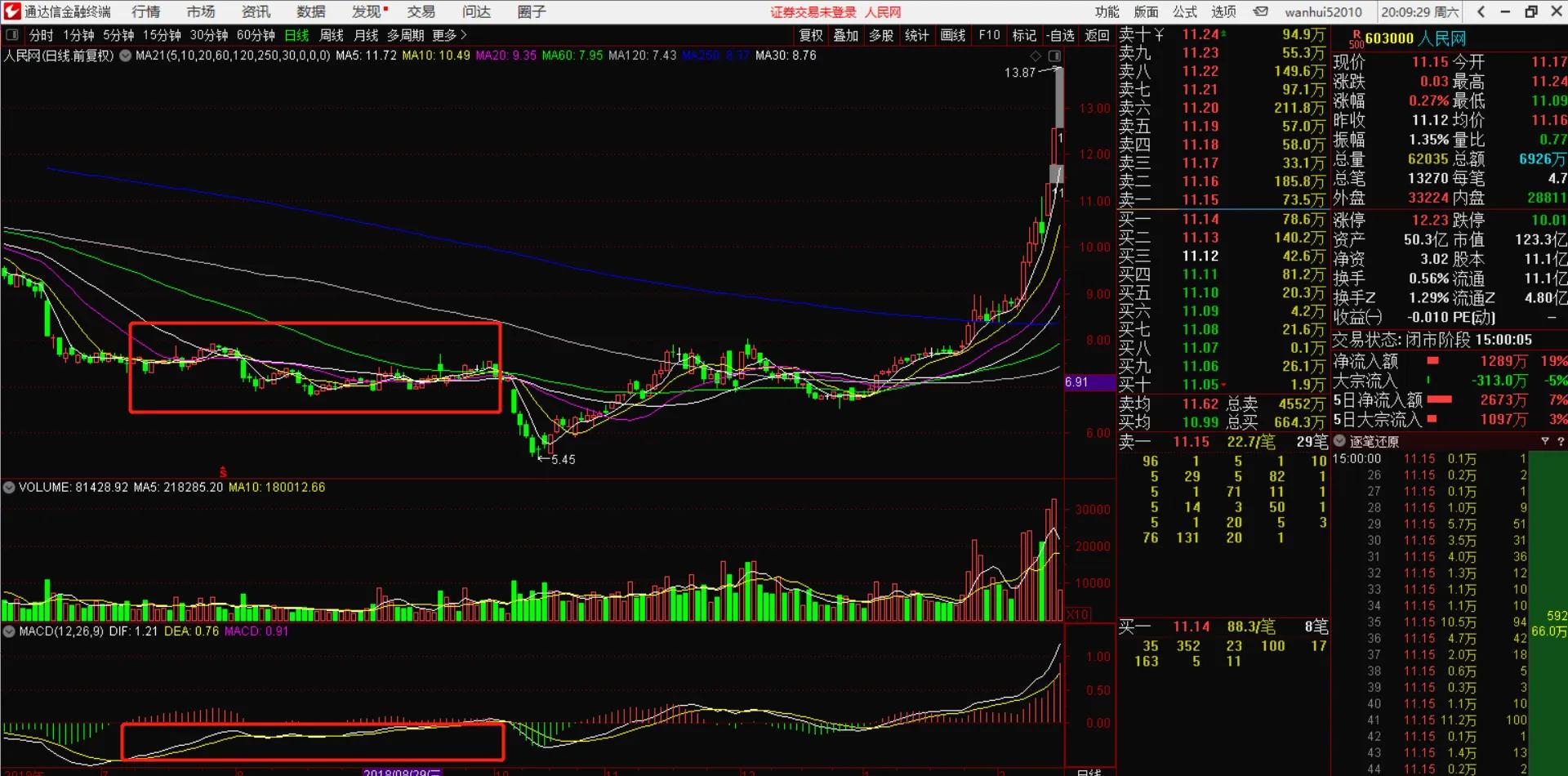Open the 资讯 menu
Image resolution: width=1568 pixels, height=776 pixels.
point(256,11)
